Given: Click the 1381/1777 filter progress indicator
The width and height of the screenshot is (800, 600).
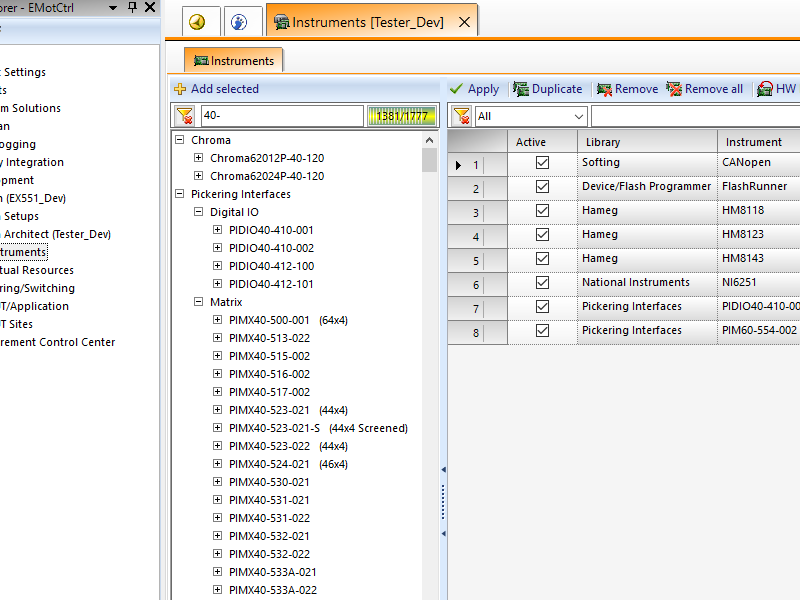Looking at the screenshot, I should [x=402, y=116].
